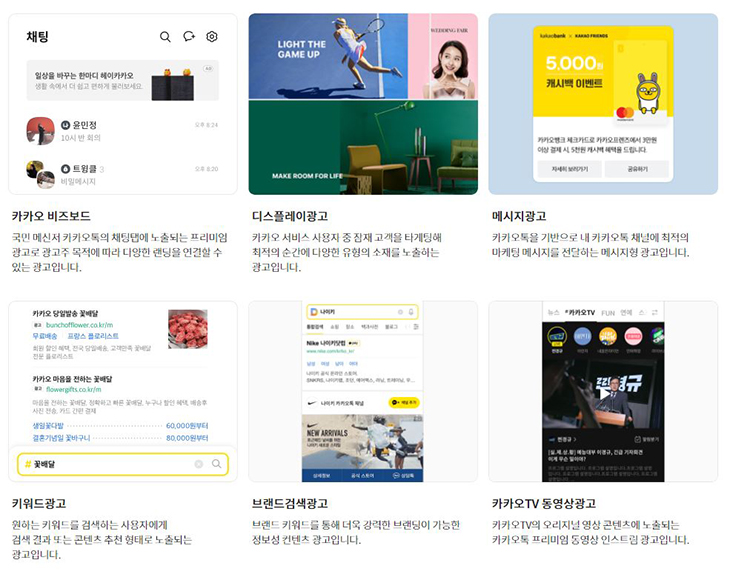The height and width of the screenshot is (577, 730).
Task: Click the rabbit character on the cashback card
Action: 648,94
